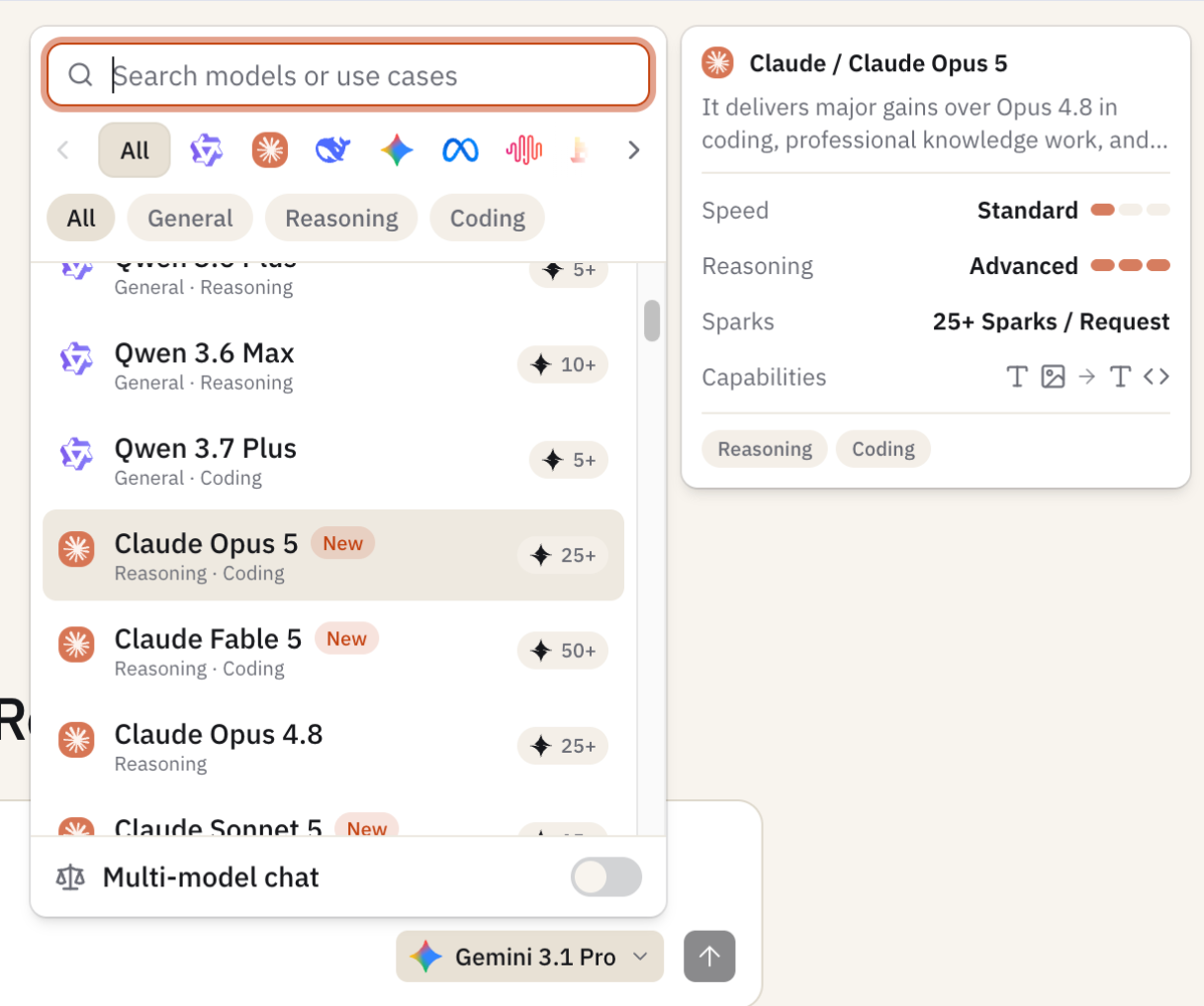Choose the Claude Fable 5 model
Image resolution: width=1204 pixels, height=1006 pixels.
click(x=333, y=651)
